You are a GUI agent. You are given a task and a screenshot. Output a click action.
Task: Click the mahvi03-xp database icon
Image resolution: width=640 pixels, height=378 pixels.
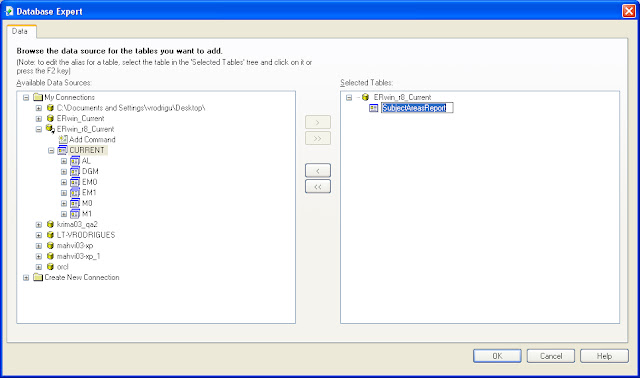(x=50, y=245)
